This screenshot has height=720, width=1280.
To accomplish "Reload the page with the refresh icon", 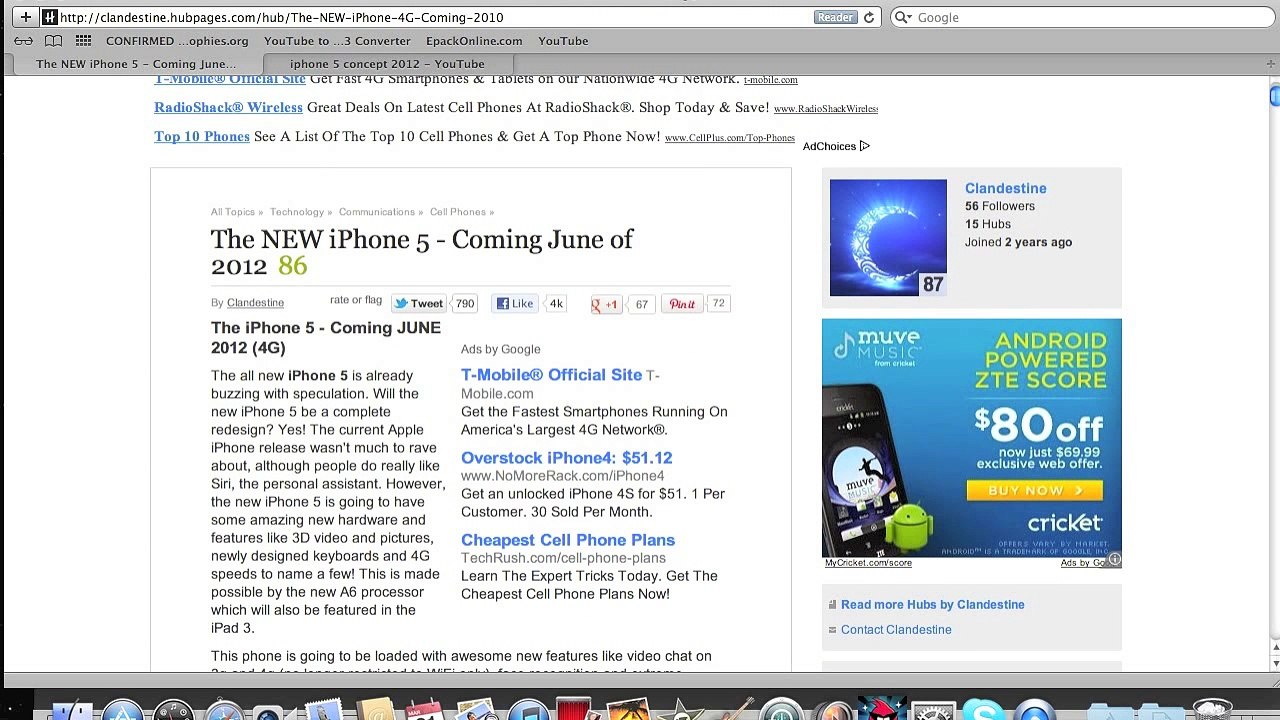I will pos(869,17).
